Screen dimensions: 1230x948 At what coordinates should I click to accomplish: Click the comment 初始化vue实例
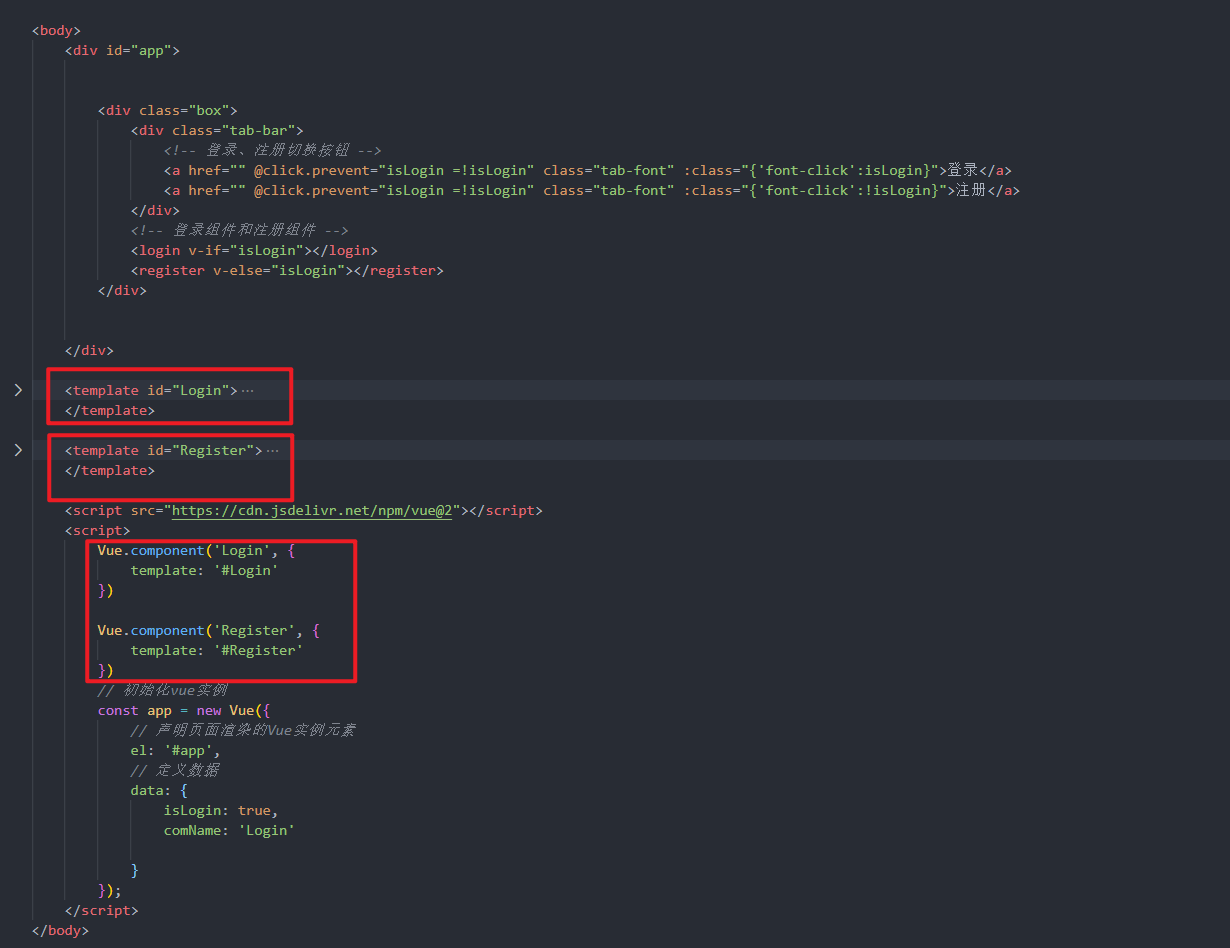point(163,690)
